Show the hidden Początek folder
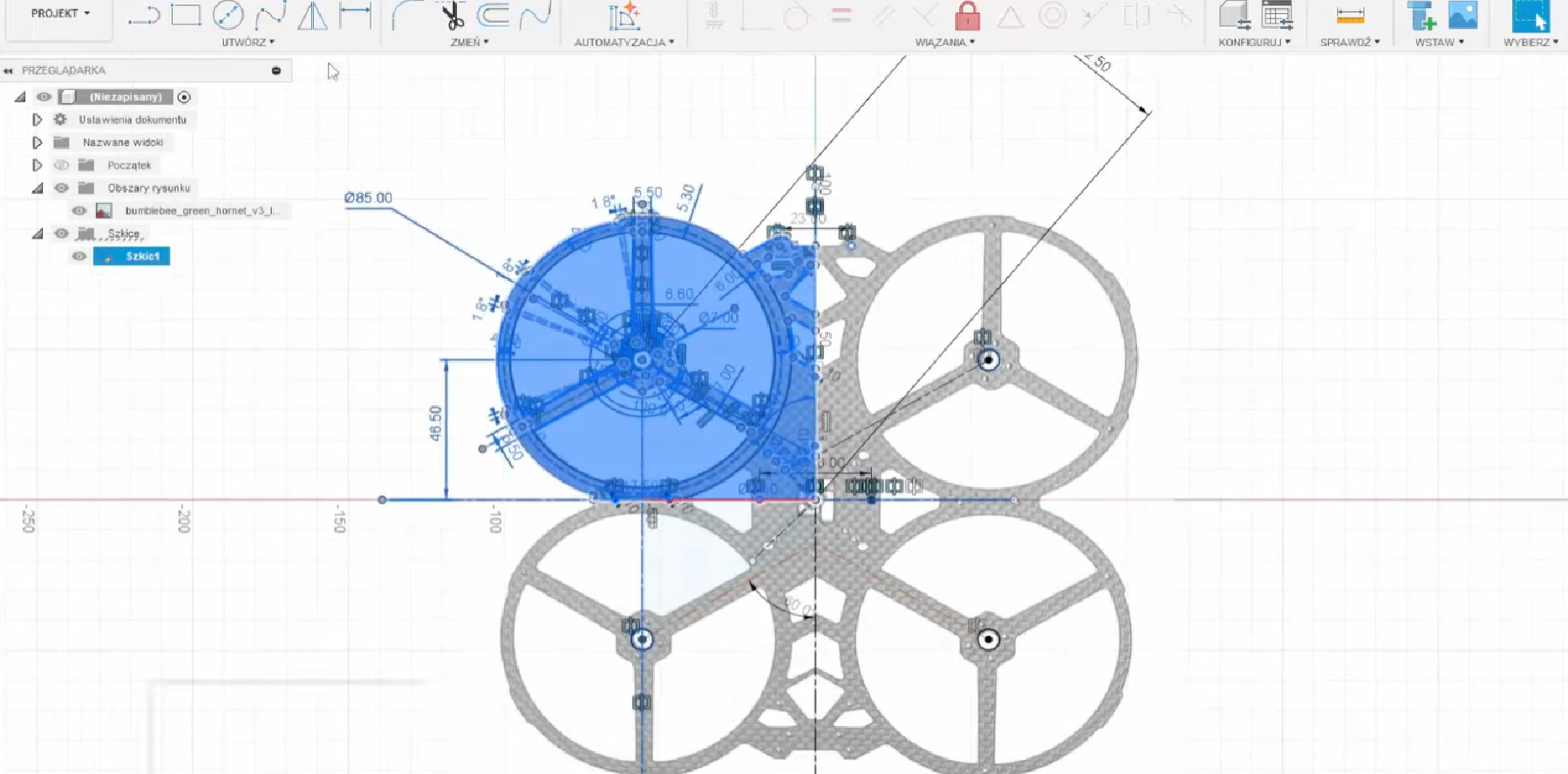This screenshot has height=774, width=1568. point(61,166)
